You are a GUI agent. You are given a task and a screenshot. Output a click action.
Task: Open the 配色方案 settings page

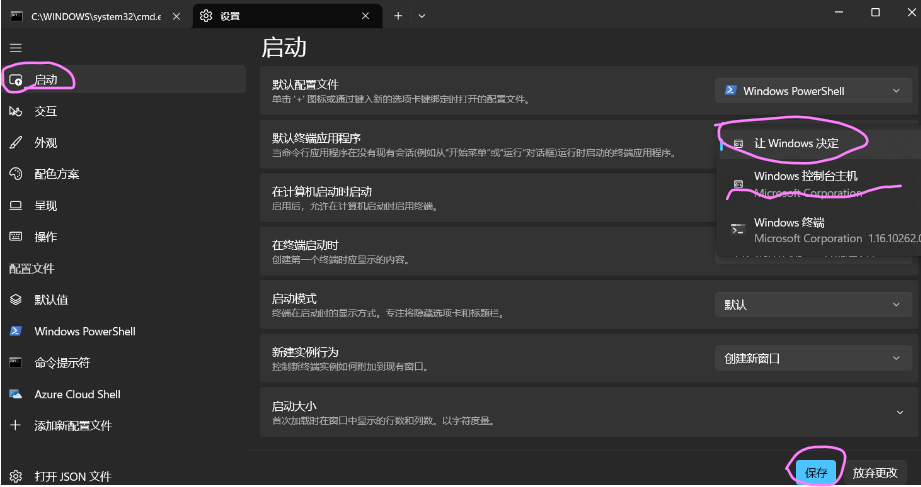tap(125, 174)
